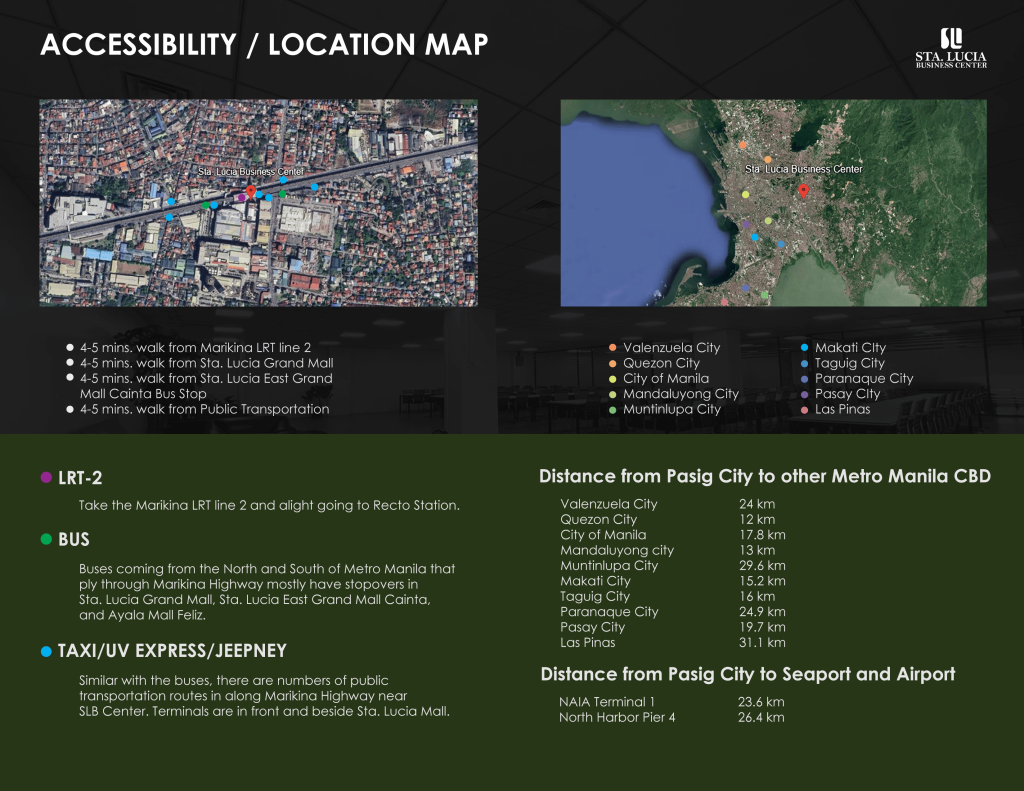Click the Las Pinas legend dot
Viewport: 1024px width, 791px height.
tap(805, 410)
